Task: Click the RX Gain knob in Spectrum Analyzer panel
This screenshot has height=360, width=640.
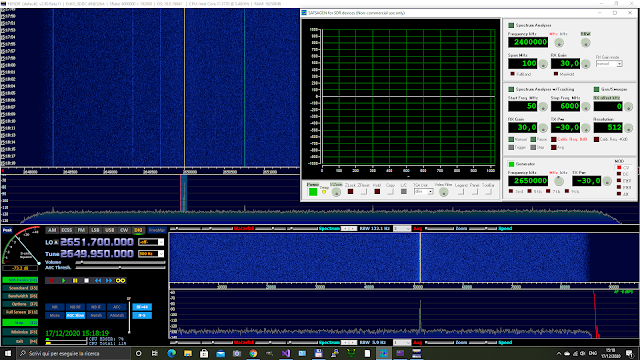Action: [x=586, y=64]
